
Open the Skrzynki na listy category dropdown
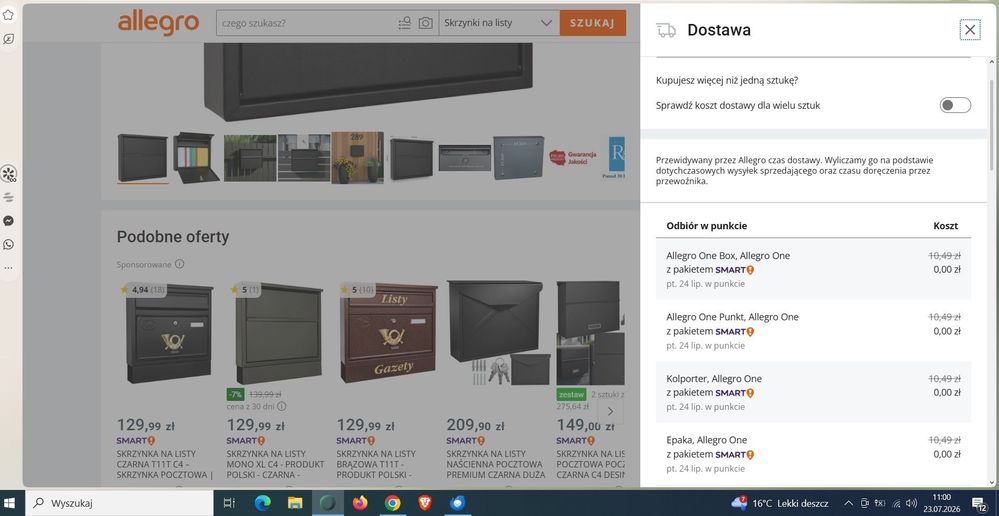click(498, 23)
